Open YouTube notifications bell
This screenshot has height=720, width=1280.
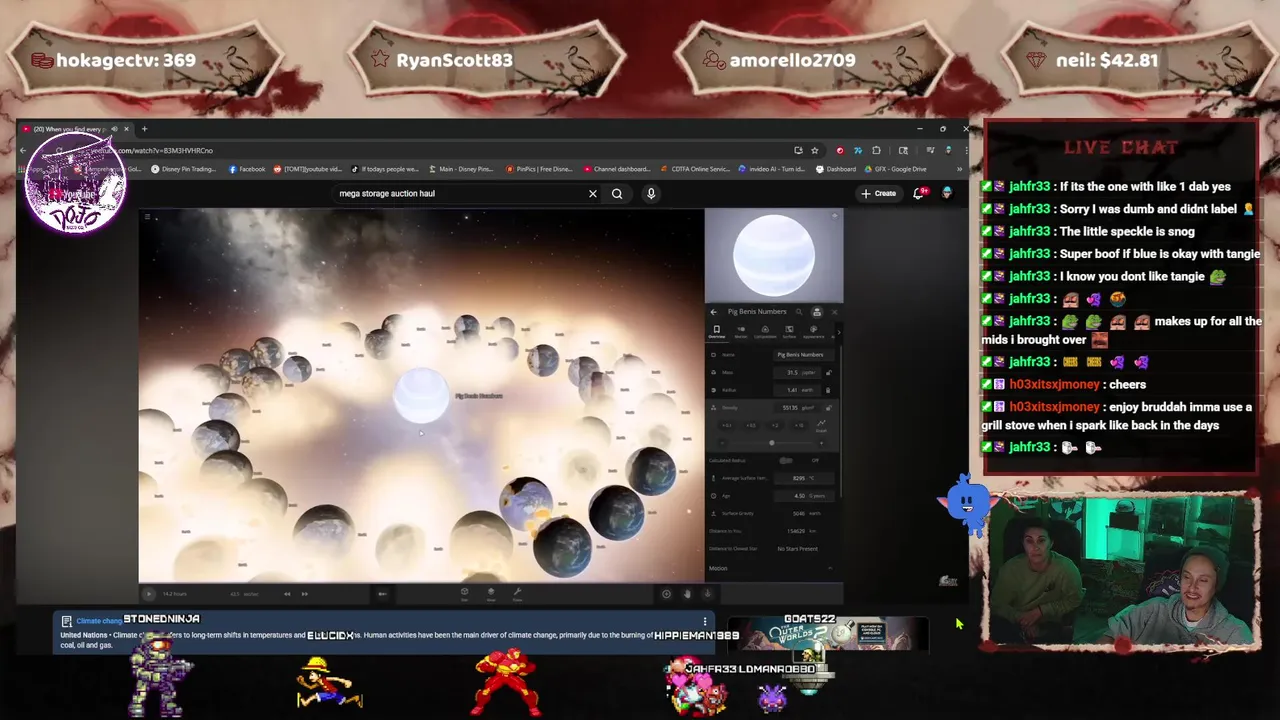(918, 193)
